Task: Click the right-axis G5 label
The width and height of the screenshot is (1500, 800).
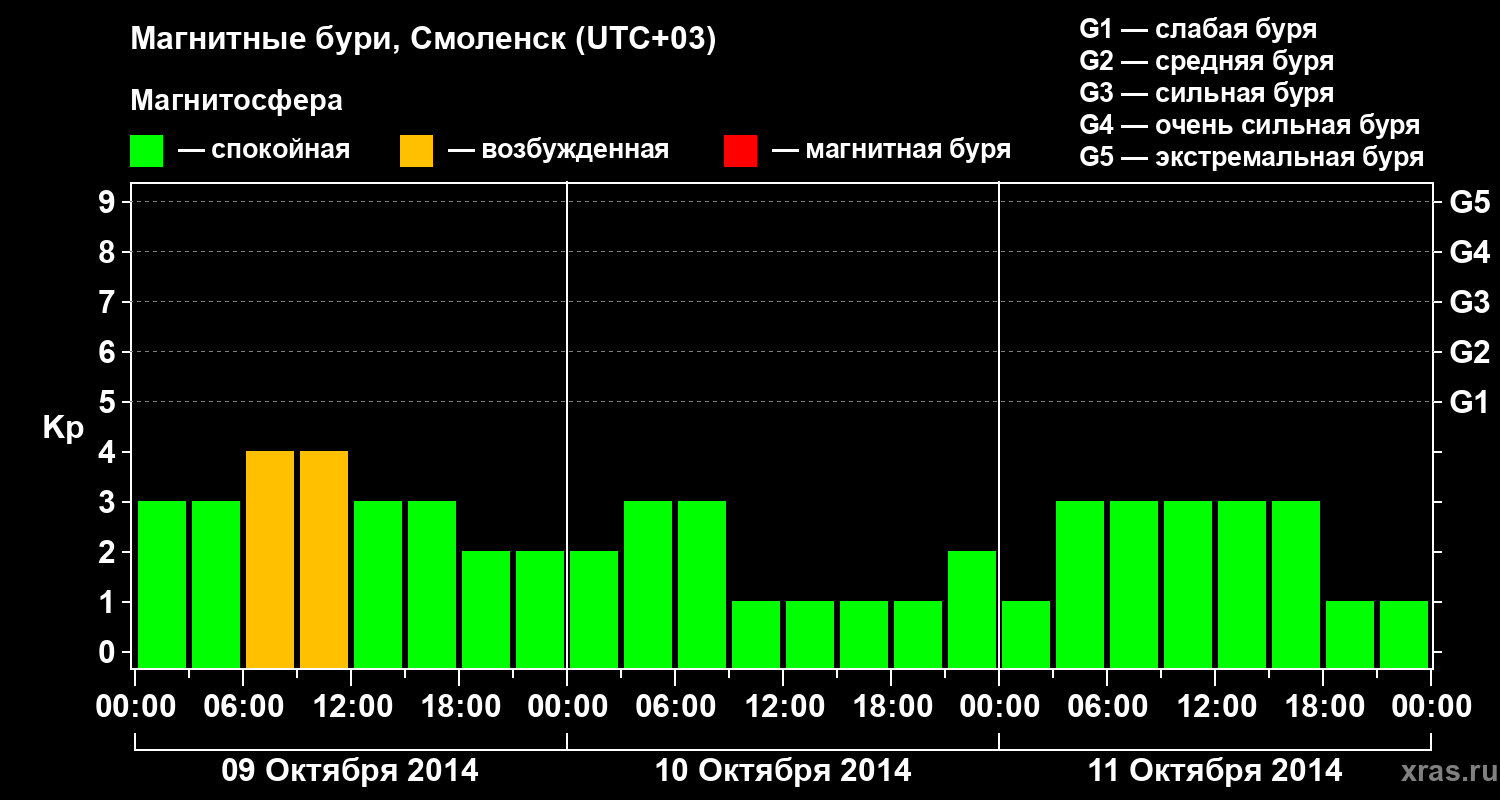Action: (1469, 202)
